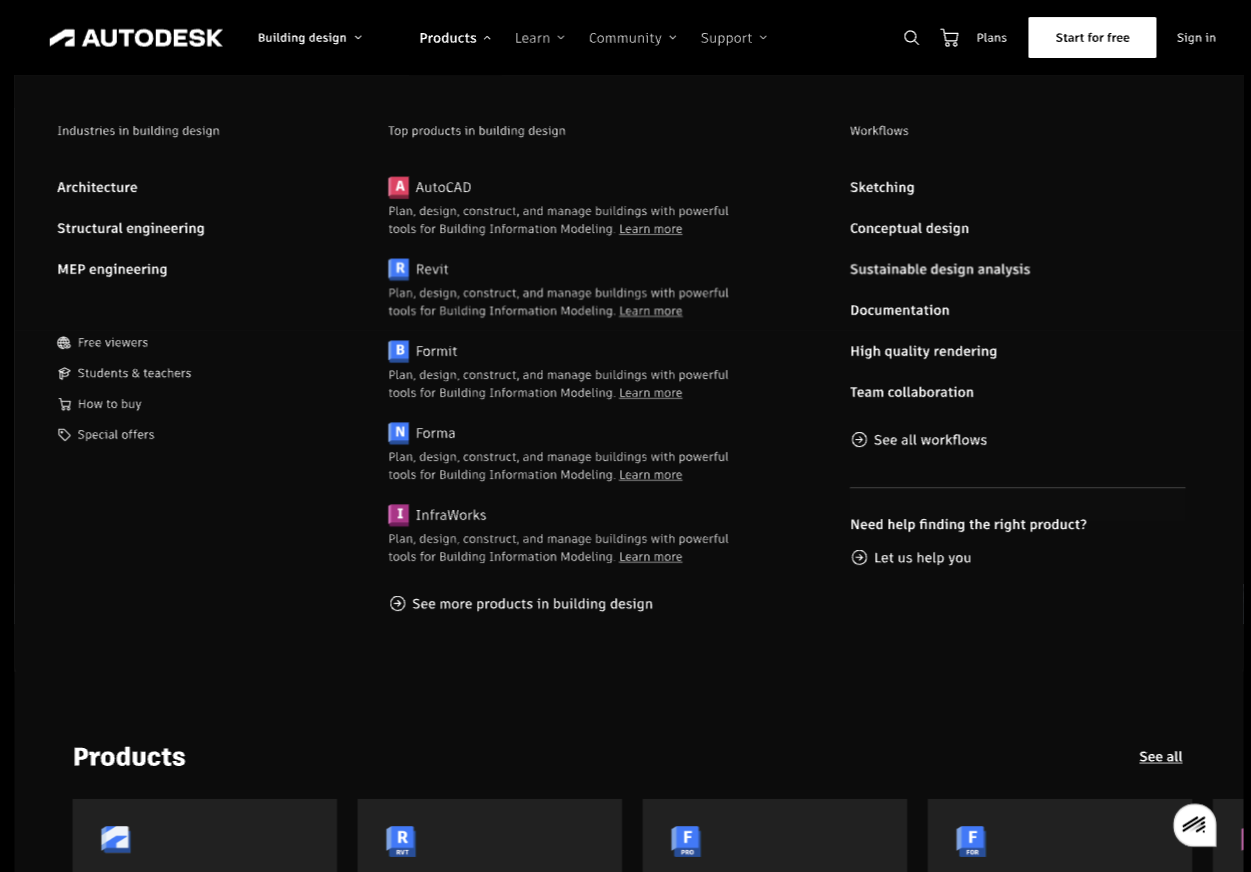
Task: Click the tag icon beside Special offers
Action: click(64, 435)
